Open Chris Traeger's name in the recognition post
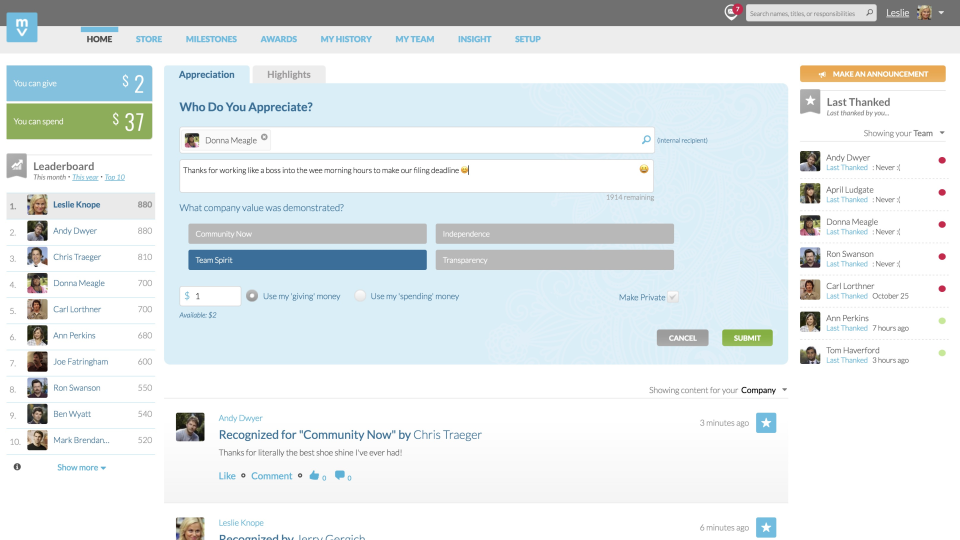960x540 pixels. tap(448, 435)
